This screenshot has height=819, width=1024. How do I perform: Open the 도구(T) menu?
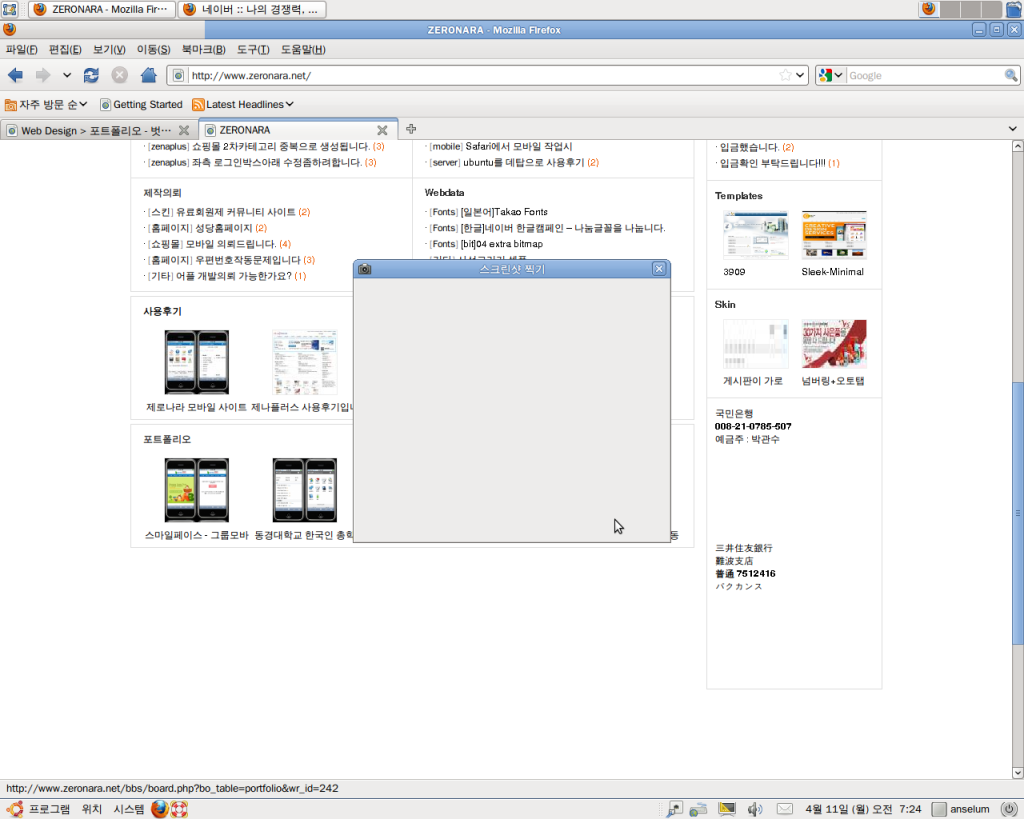pos(253,49)
